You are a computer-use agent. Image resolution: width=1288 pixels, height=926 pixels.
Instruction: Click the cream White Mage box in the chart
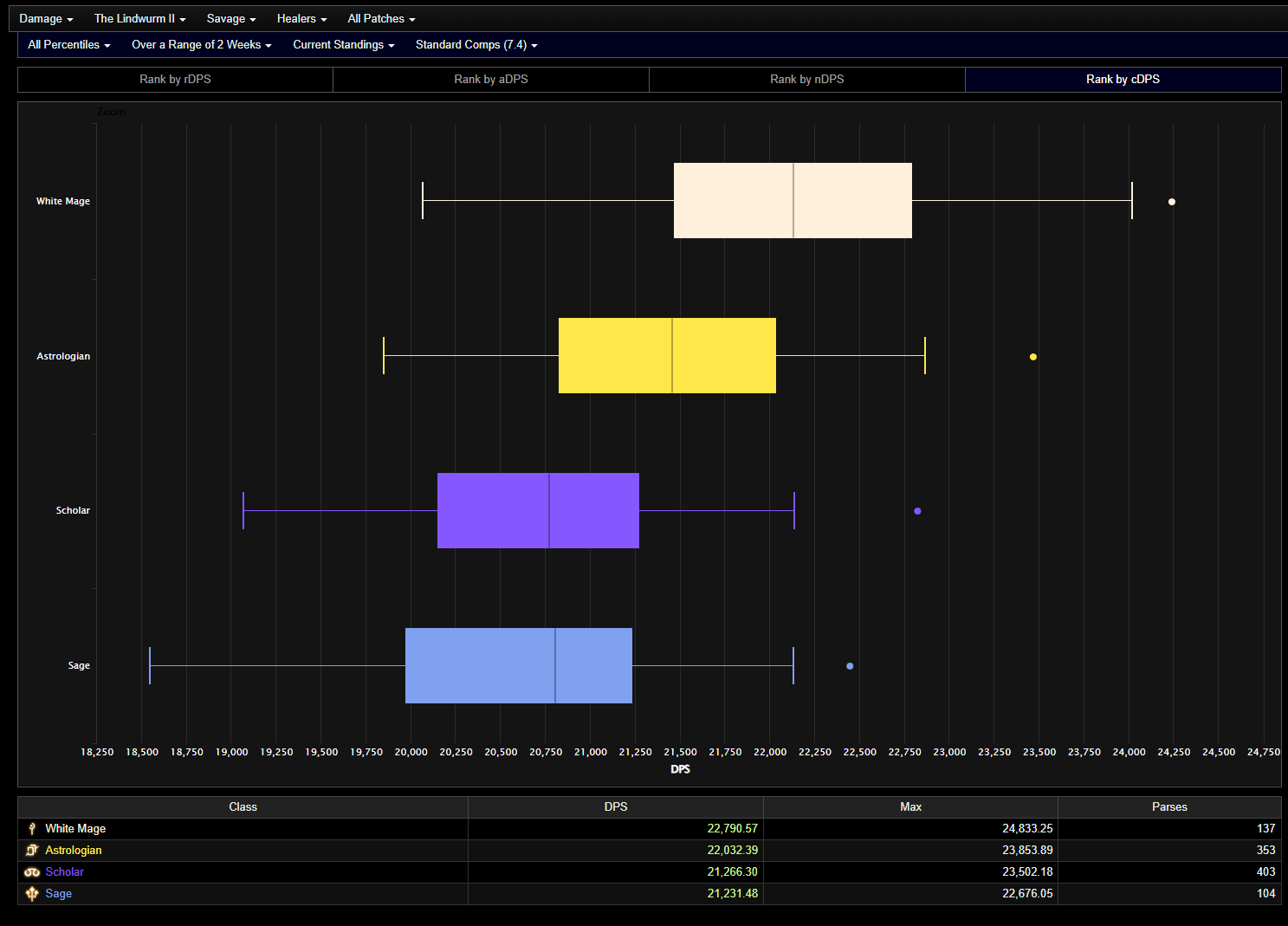[x=793, y=201]
